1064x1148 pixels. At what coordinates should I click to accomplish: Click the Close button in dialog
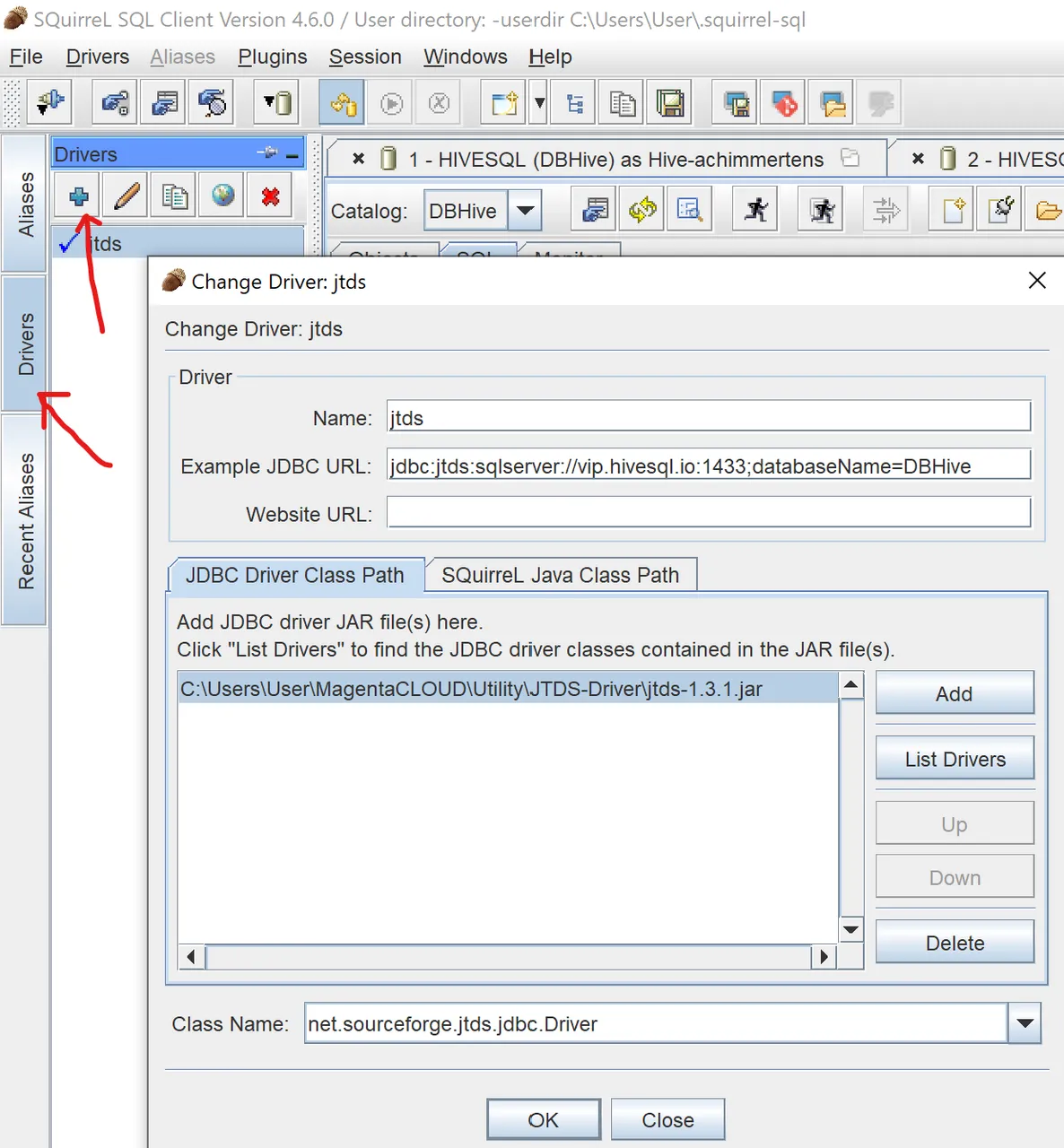pyautogui.click(x=667, y=1119)
